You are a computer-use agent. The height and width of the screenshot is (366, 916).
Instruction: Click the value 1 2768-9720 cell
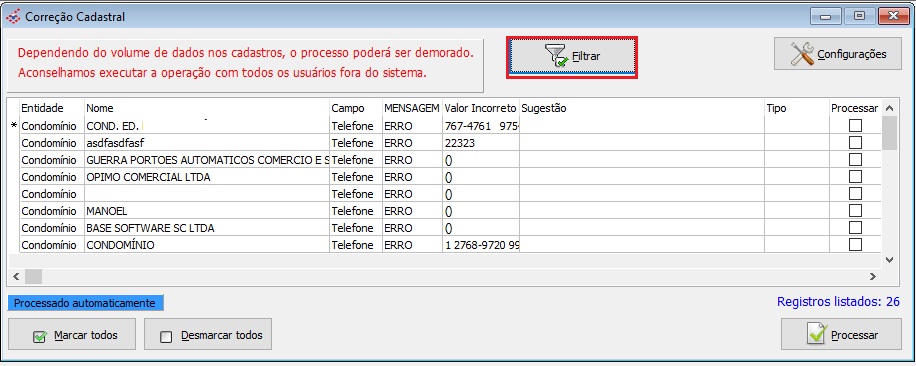tap(481, 245)
